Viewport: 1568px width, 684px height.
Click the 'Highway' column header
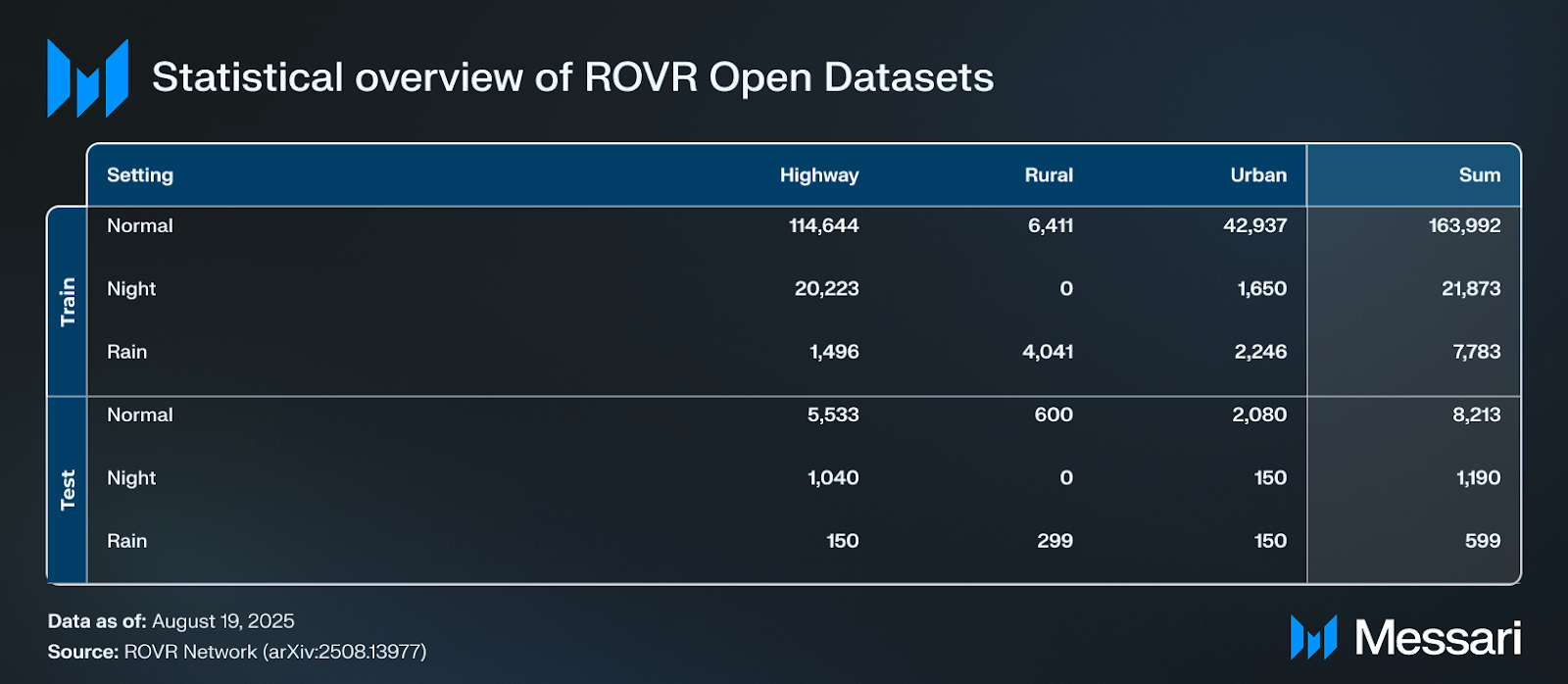tap(819, 175)
